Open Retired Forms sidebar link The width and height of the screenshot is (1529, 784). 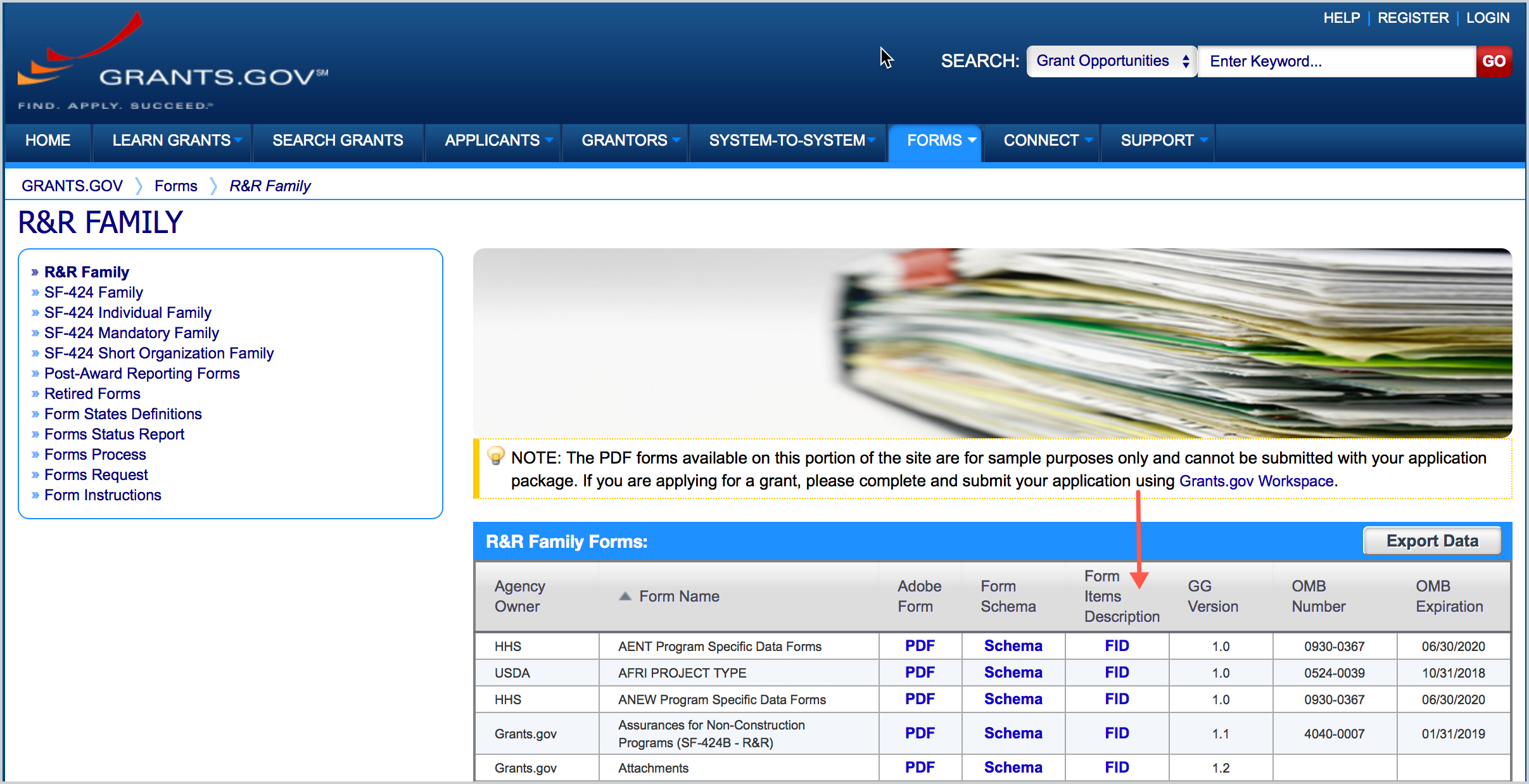92,393
